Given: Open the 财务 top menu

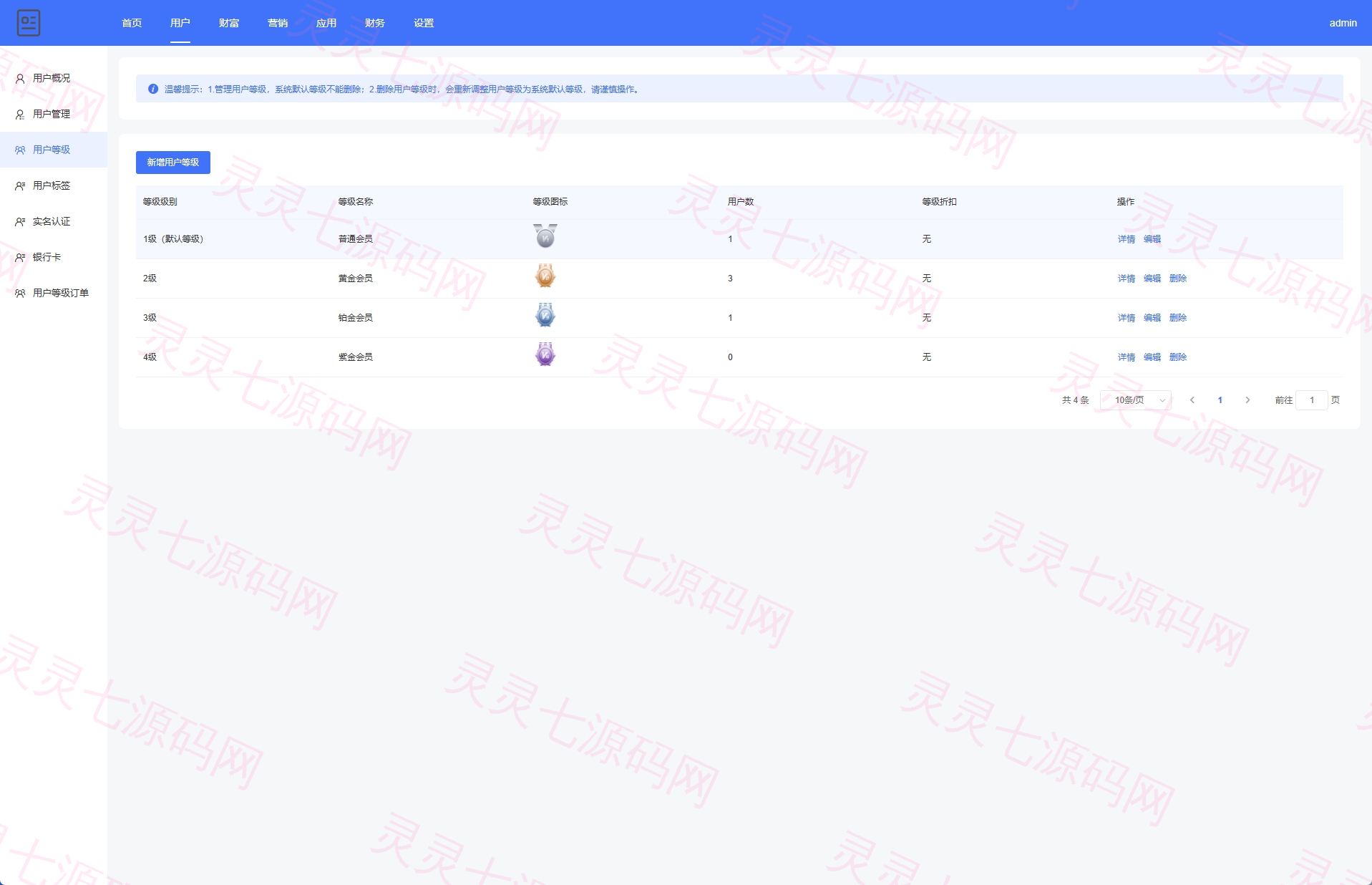Looking at the screenshot, I should (375, 23).
